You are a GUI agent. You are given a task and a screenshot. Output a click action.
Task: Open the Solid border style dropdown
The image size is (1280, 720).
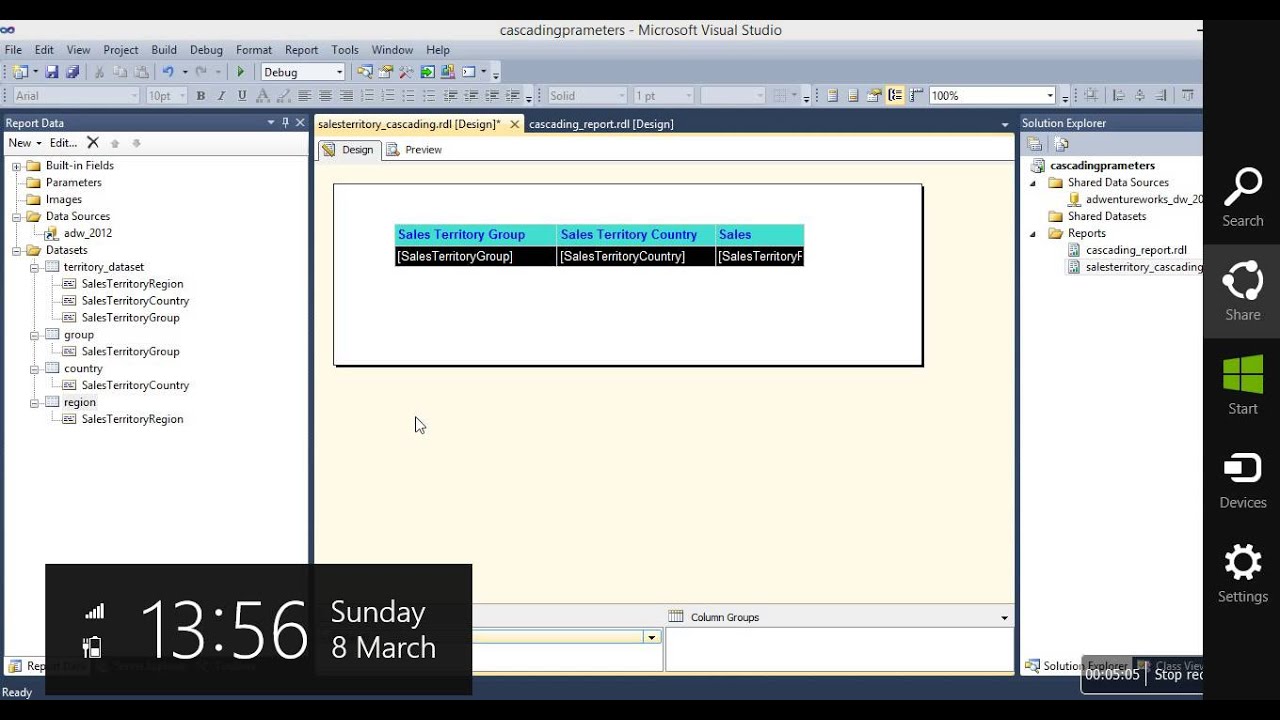point(621,96)
